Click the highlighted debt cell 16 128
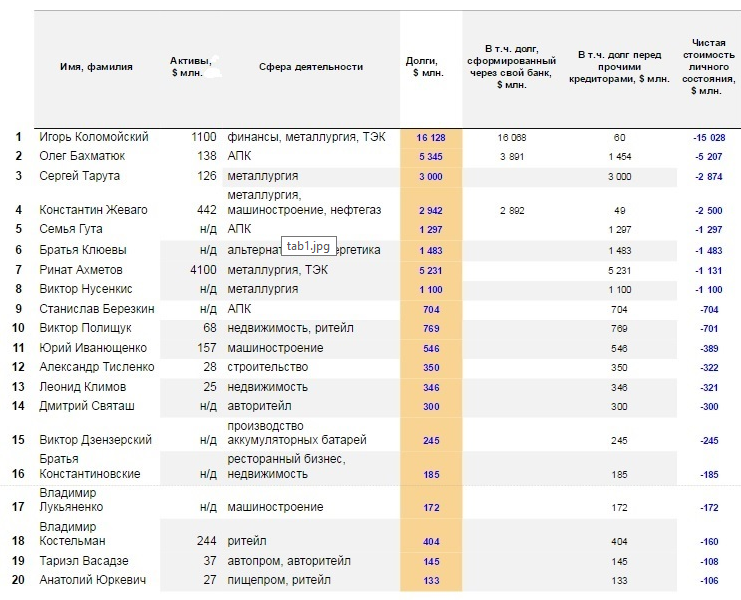Image resolution: width=741 pixels, height=600 pixels. point(431,137)
